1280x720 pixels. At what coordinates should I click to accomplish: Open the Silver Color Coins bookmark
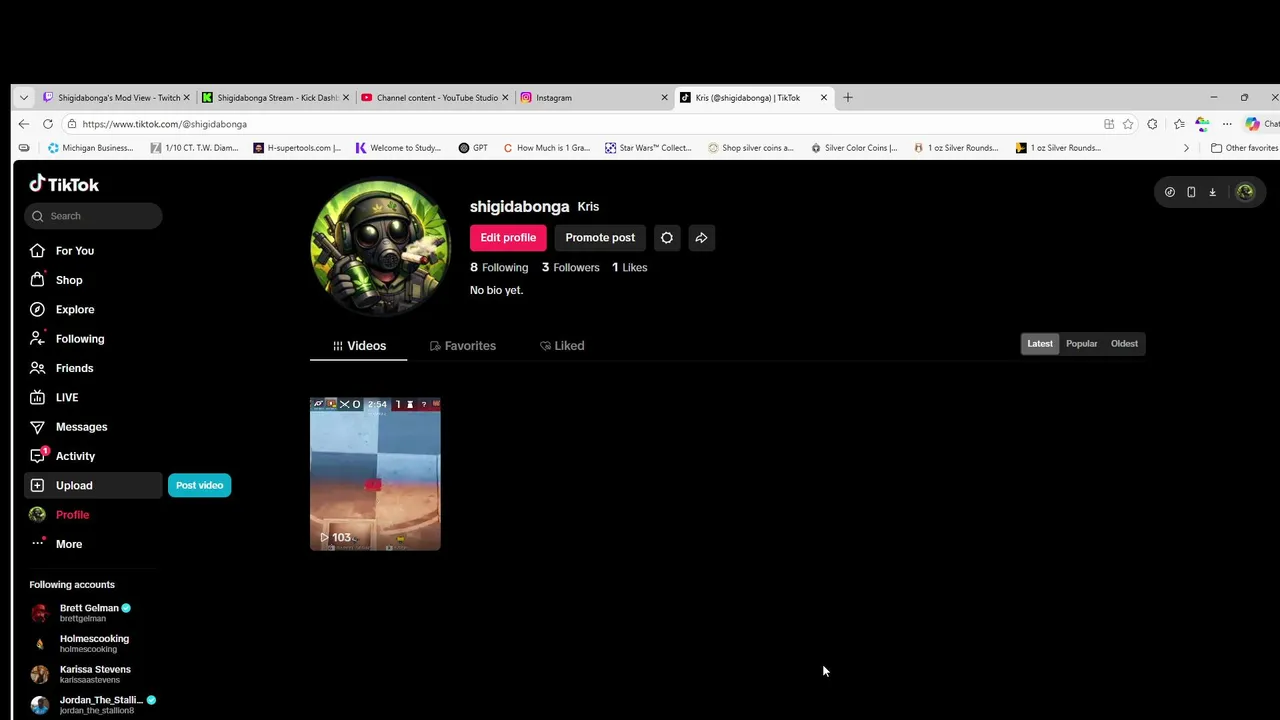(854, 148)
